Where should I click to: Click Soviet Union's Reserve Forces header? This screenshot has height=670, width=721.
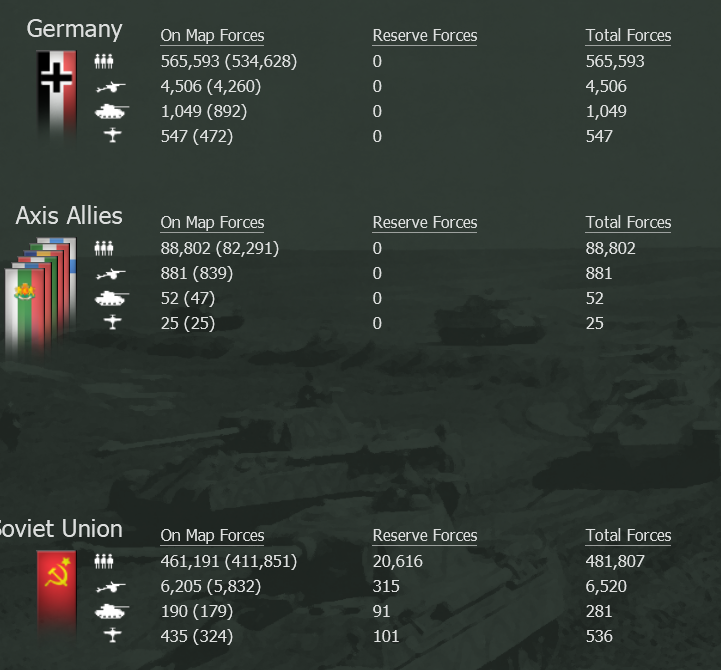pos(425,535)
